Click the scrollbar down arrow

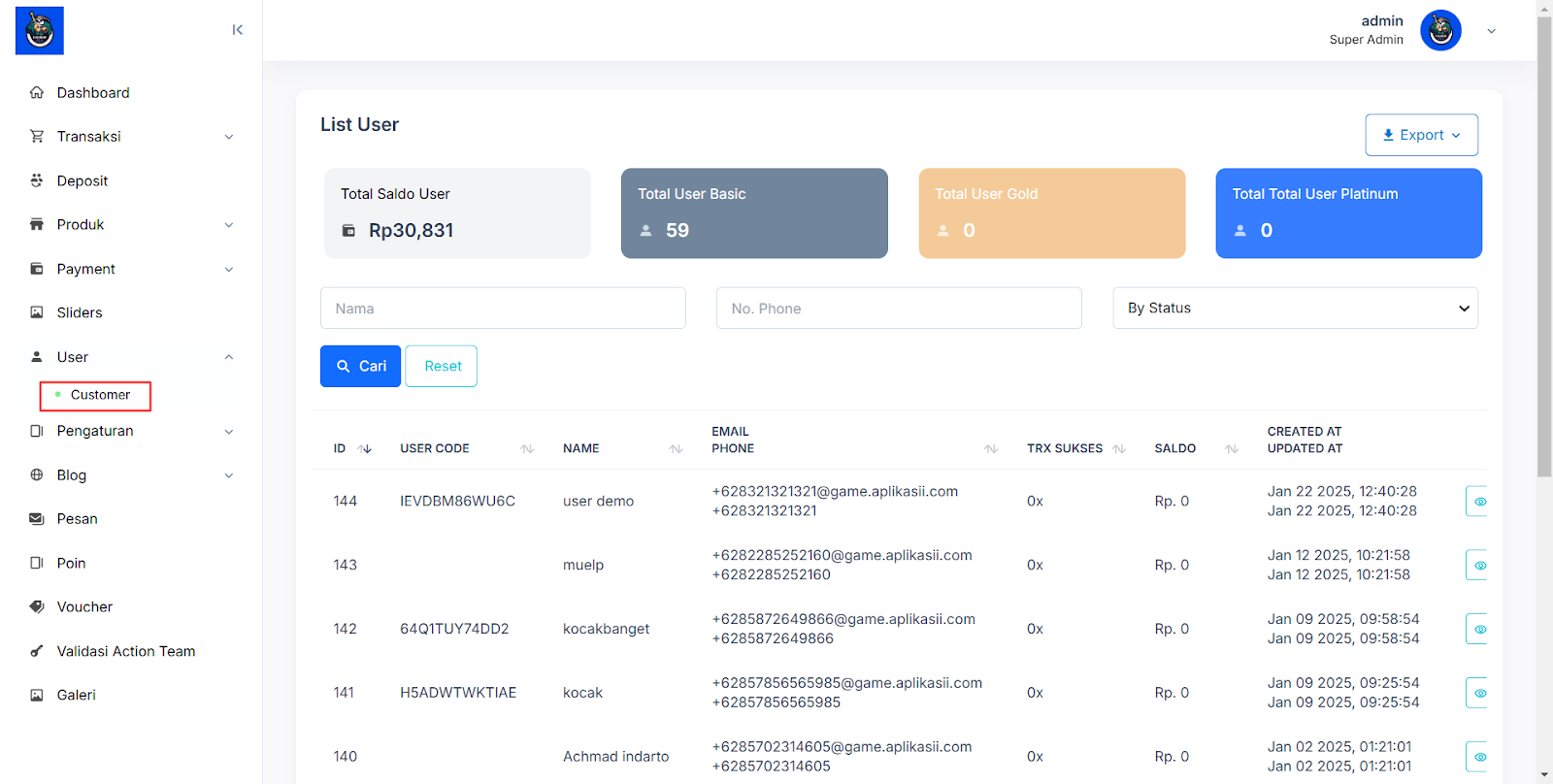click(x=1544, y=775)
